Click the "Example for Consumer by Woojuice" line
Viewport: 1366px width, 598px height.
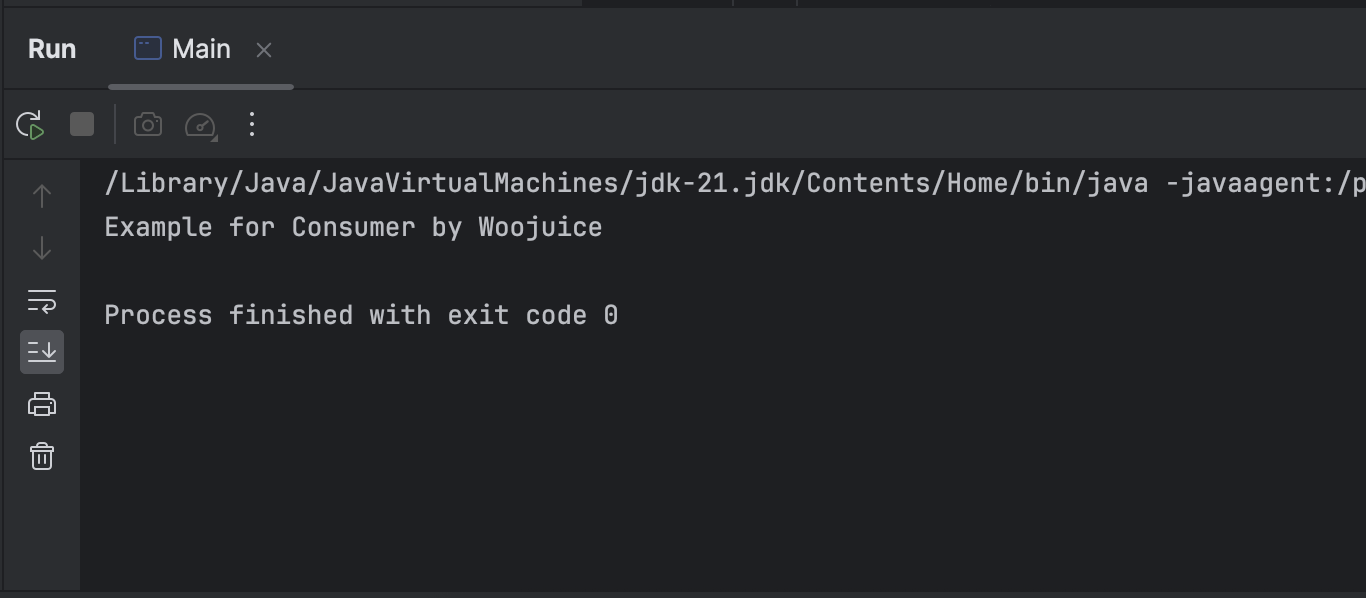(353, 227)
